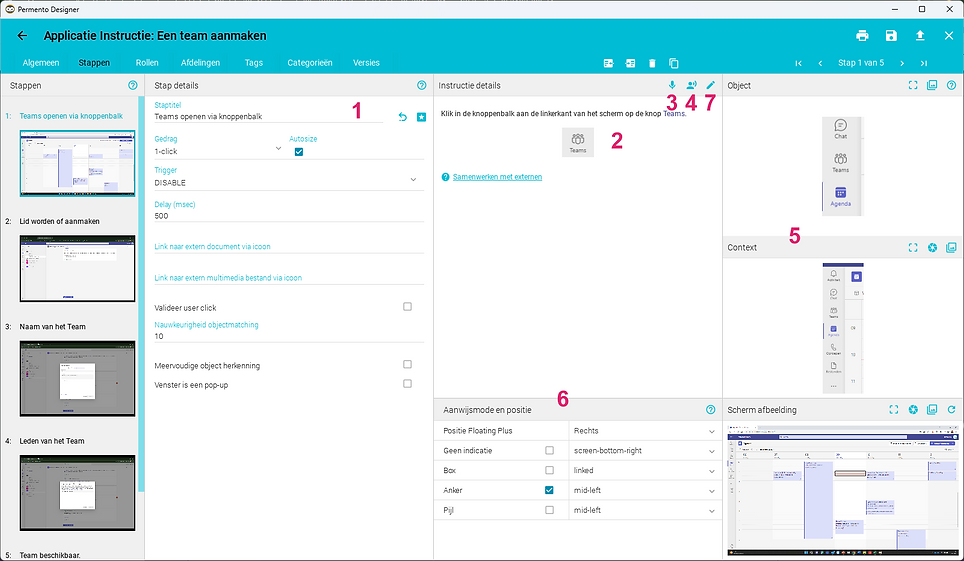This screenshot has height=561, width=964.
Task: Upload the instruction using the upload arrow icon
Action: tap(920, 36)
